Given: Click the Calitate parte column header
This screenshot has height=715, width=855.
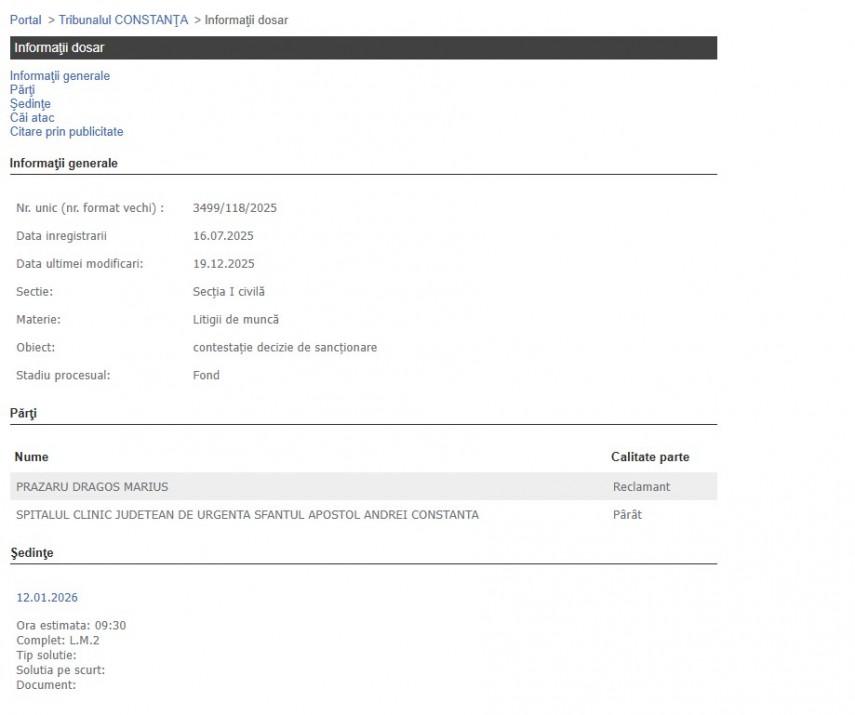Looking at the screenshot, I should (650, 457).
